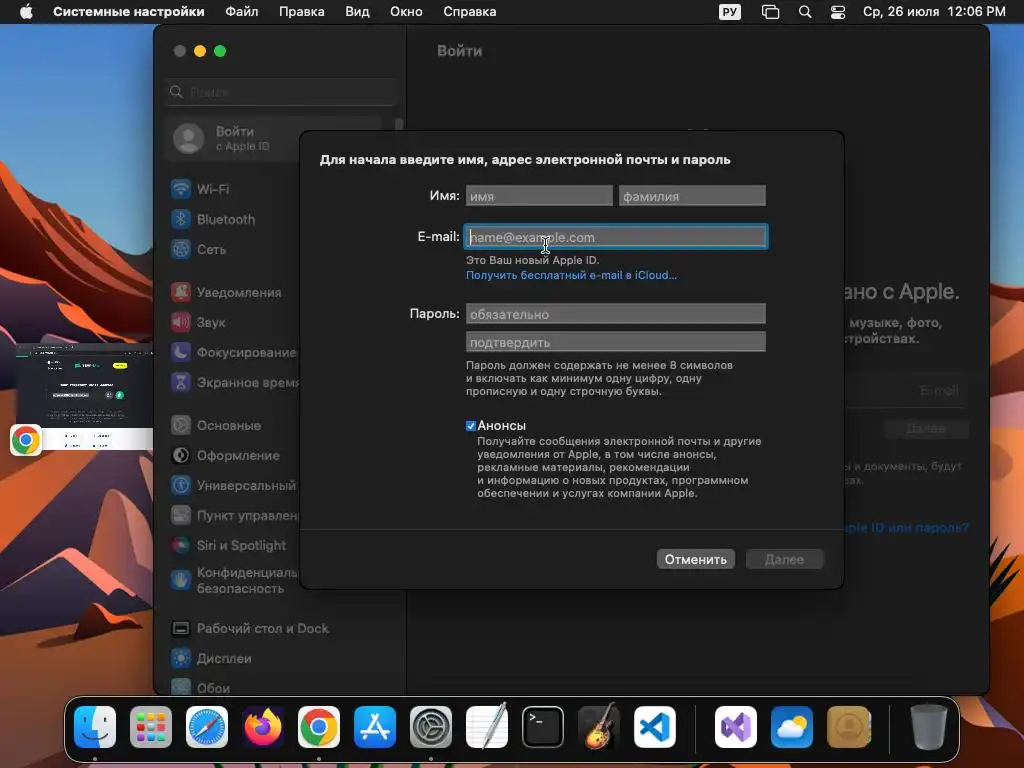Open the Правка menu
The width and height of the screenshot is (1024, 768).
[302, 12]
